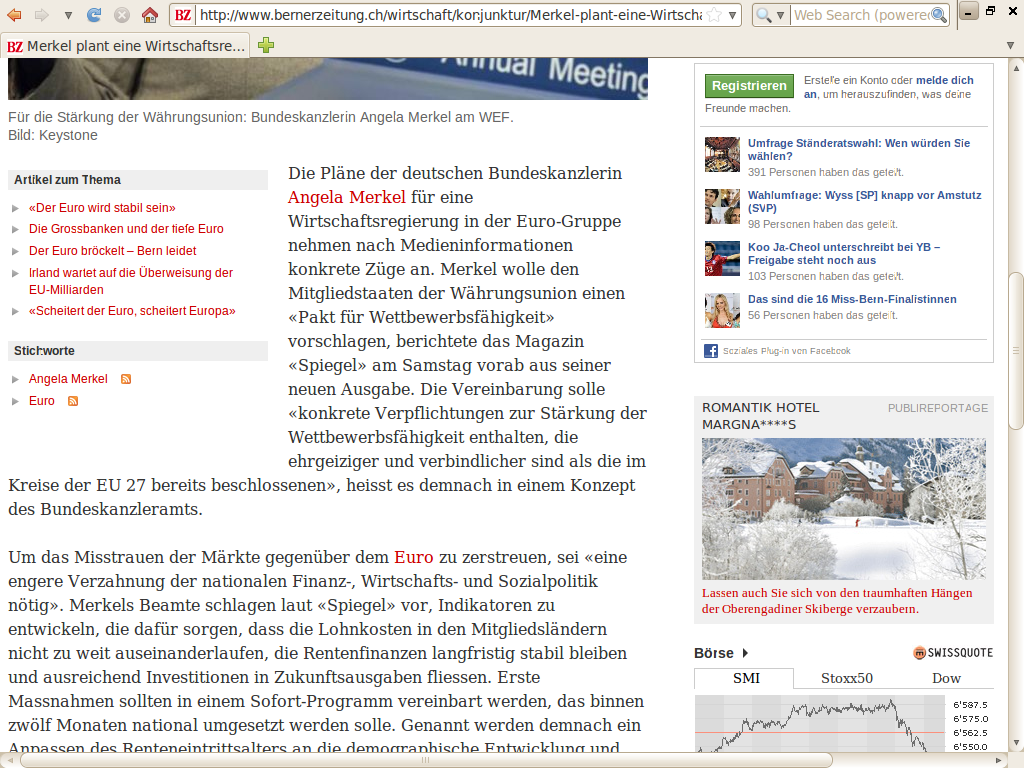Open a new tab with the green plus
The height and width of the screenshot is (768, 1024).
pyautogui.click(x=266, y=45)
